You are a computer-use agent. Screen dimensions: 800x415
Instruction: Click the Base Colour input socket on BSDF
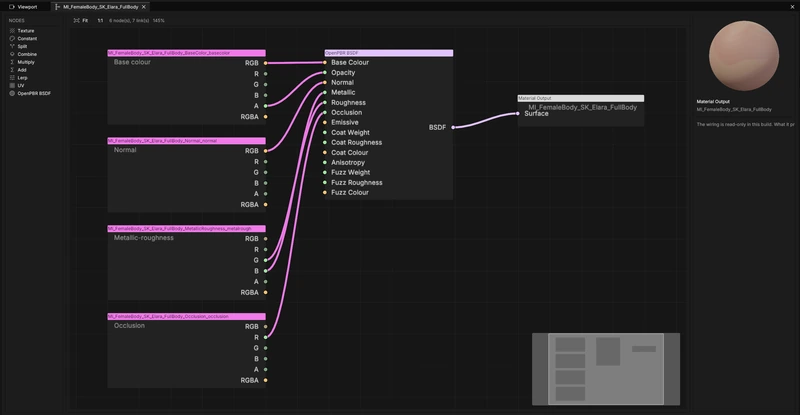click(324, 62)
